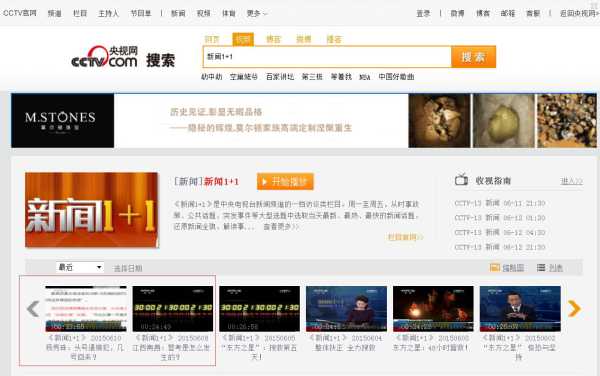Select the 博客 search tab
Screen dimensions: 600x376
[x=273, y=39]
